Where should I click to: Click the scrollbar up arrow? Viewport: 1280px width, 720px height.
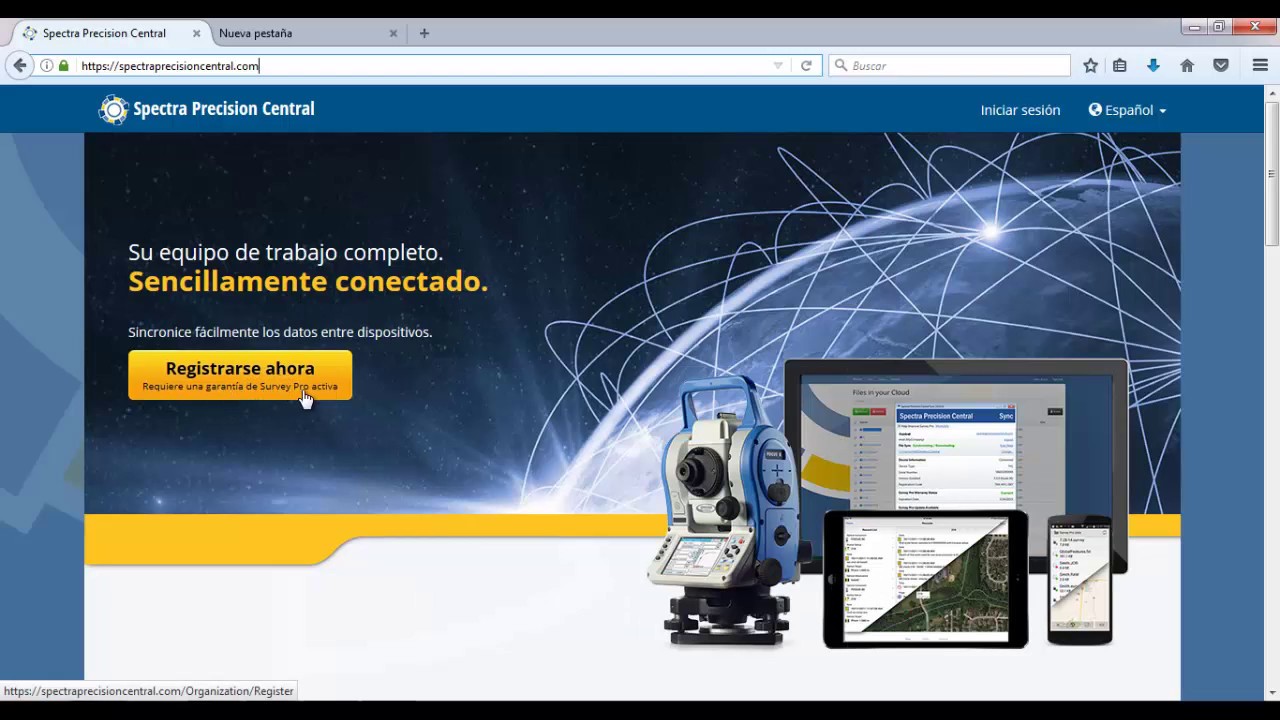1272,93
